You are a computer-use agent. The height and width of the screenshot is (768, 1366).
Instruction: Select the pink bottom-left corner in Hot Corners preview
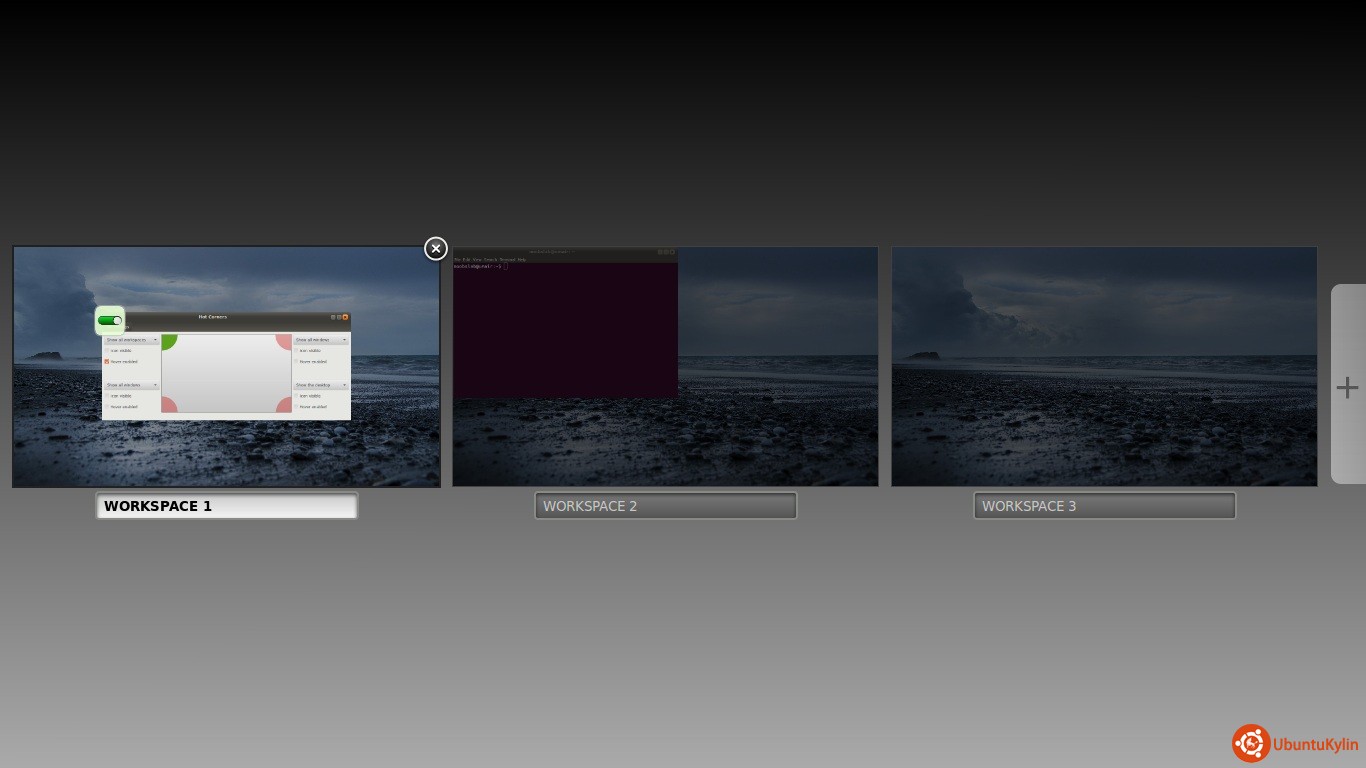(x=168, y=405)
